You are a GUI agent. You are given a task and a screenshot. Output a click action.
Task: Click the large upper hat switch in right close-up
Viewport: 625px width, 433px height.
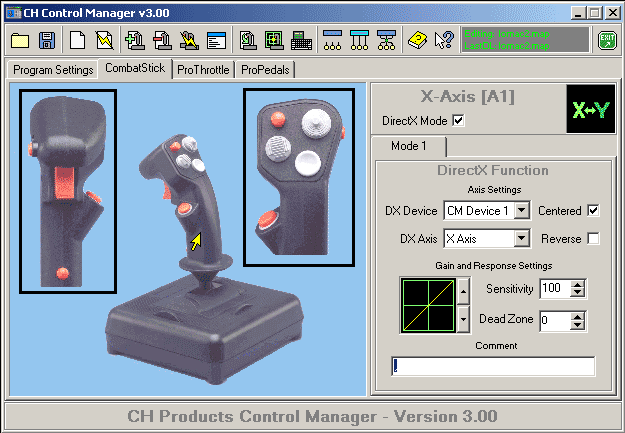[x=316, y=123]
